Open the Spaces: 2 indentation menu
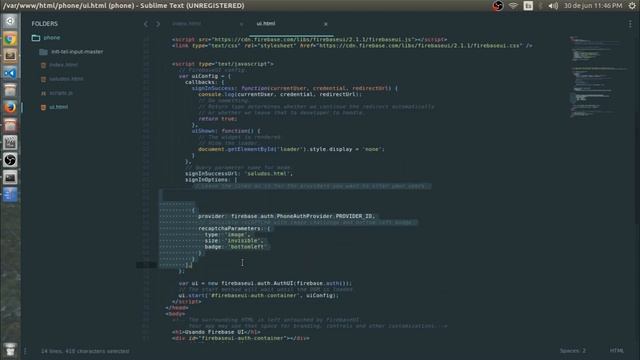This screenshot has width=640, height=360. click(573, 351)
